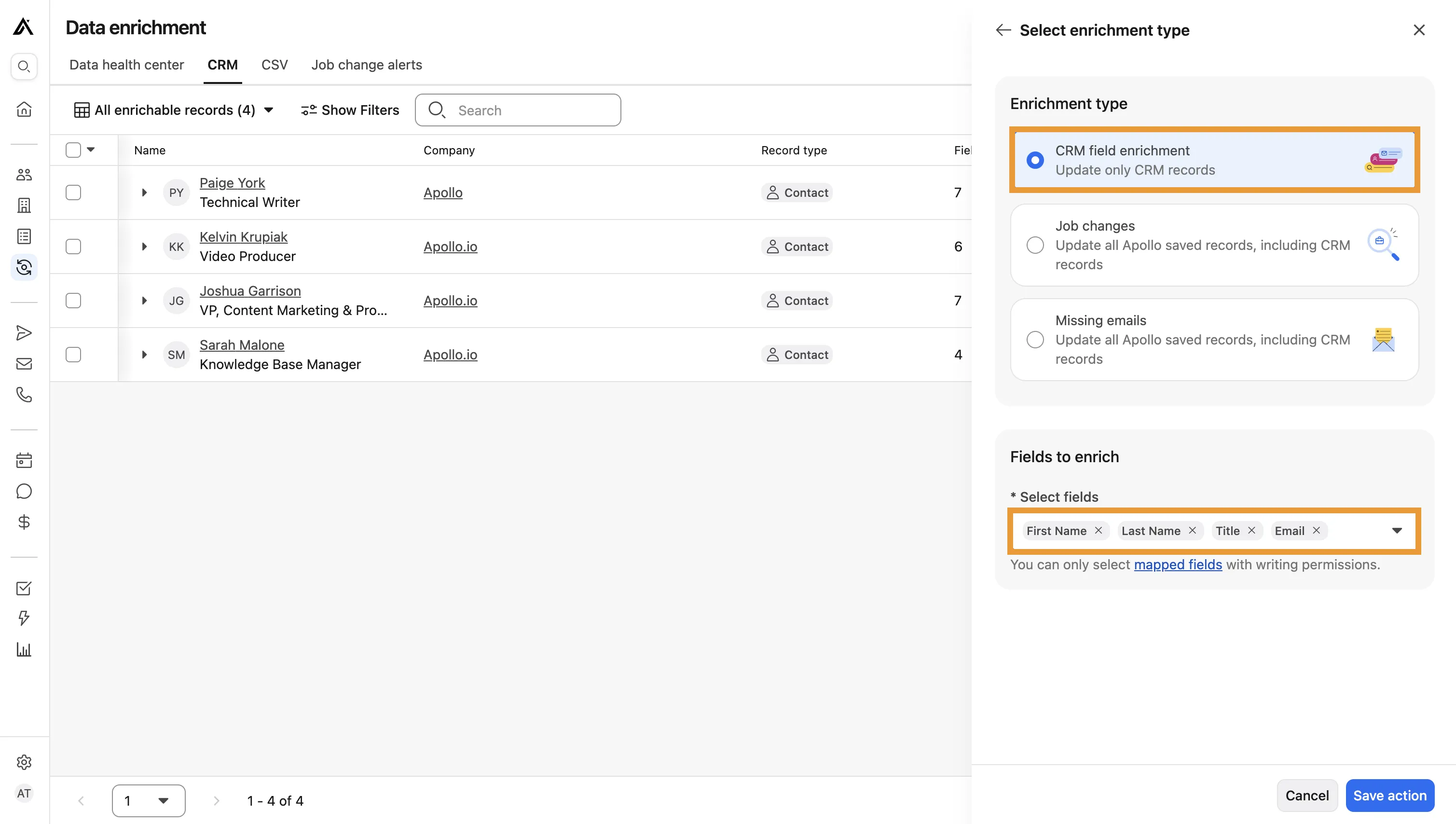The width and height of the screenshot is (1456, 824).
Task: Open the fields to enrich dropdown
Action: (x=1397, y=530)
